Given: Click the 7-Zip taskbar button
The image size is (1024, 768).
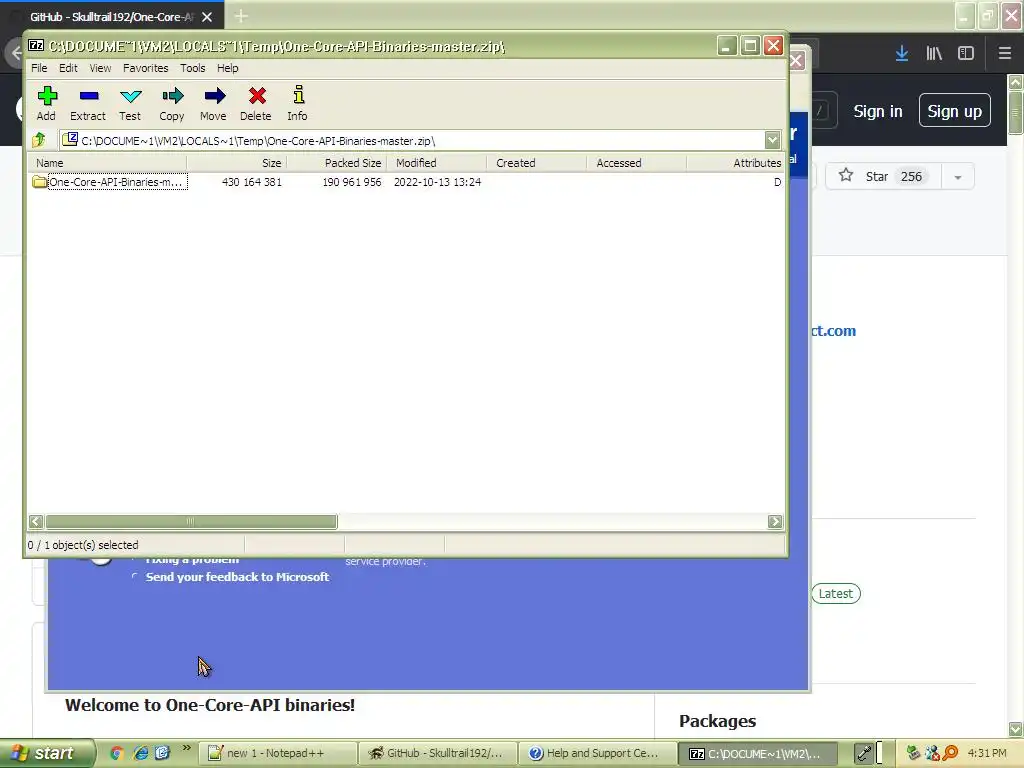Looking at the screenshot, I should click(758, 753).
